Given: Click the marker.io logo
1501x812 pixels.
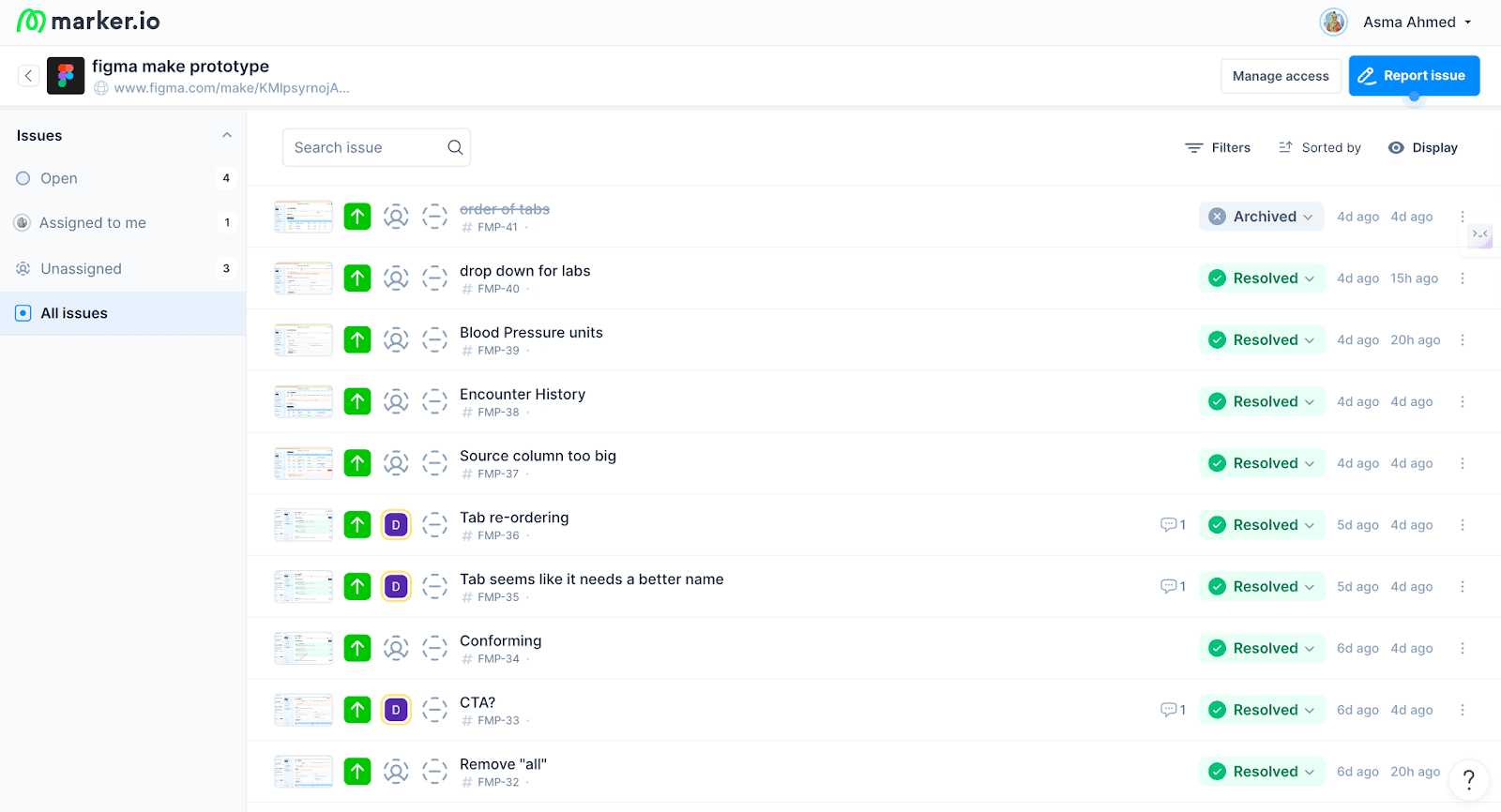Looking at the screenshot, I should (x=88, y=21).
